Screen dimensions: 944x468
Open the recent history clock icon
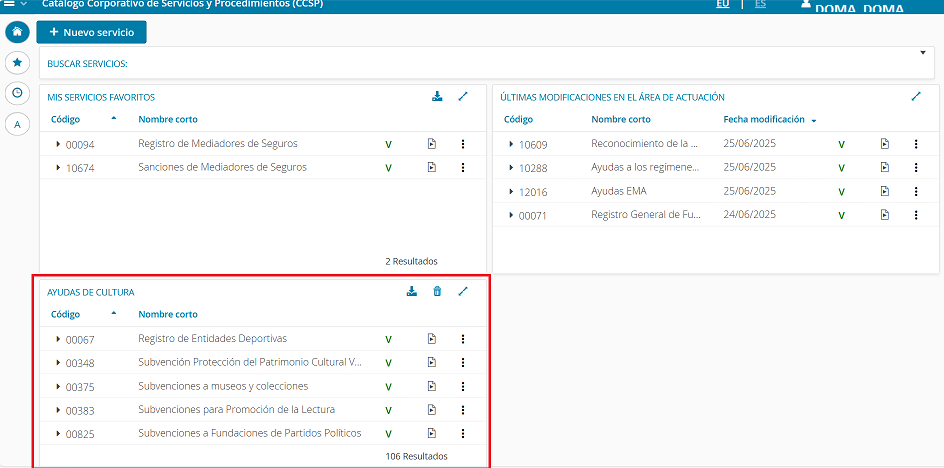tap(17, 93)
